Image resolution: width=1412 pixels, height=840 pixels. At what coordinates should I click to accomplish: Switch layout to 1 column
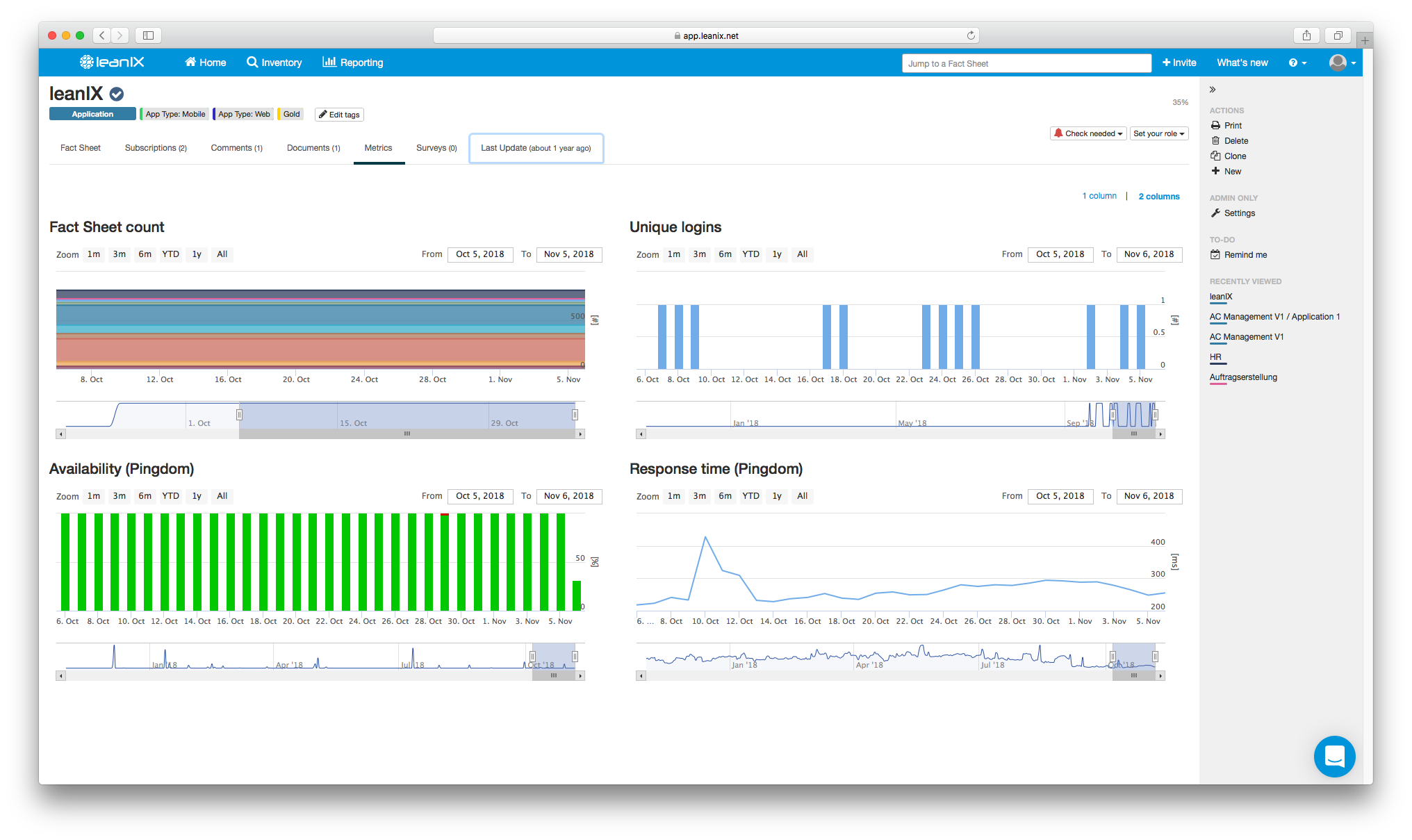pyautogui.click(x=1099, y=197)
